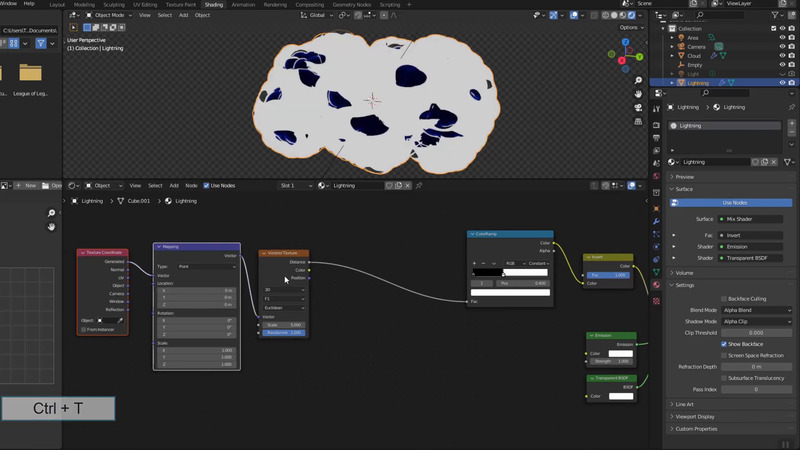The width and height of the screenshot is (800, 450).
Task: Click the pin icon in Properties editor
Action: [793, 106]
